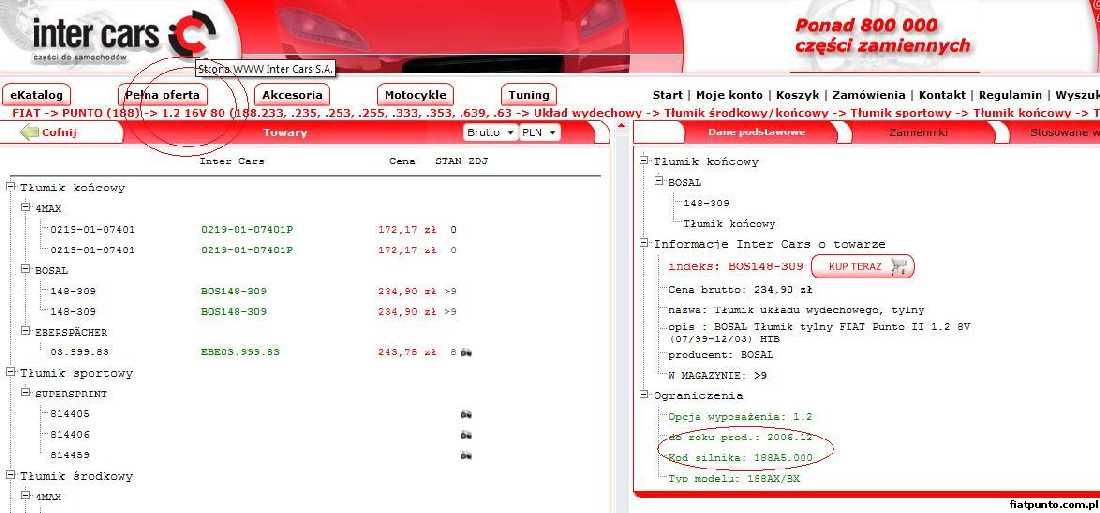Click PUNTO (188) in the breadcrumb
Screen dimensions: 1100x513
[x=101, y=113]
